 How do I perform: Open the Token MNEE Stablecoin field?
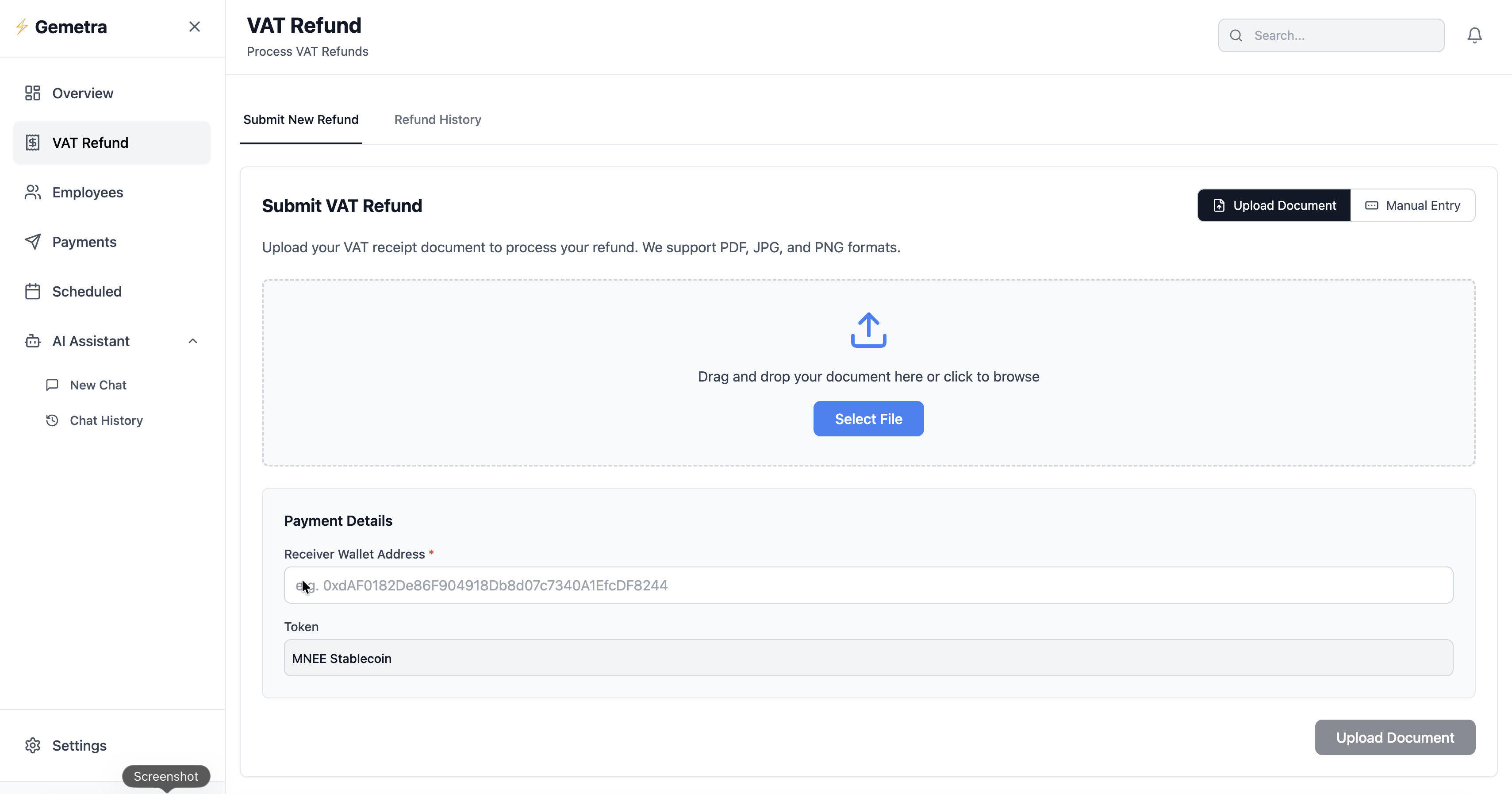[868, 658]
